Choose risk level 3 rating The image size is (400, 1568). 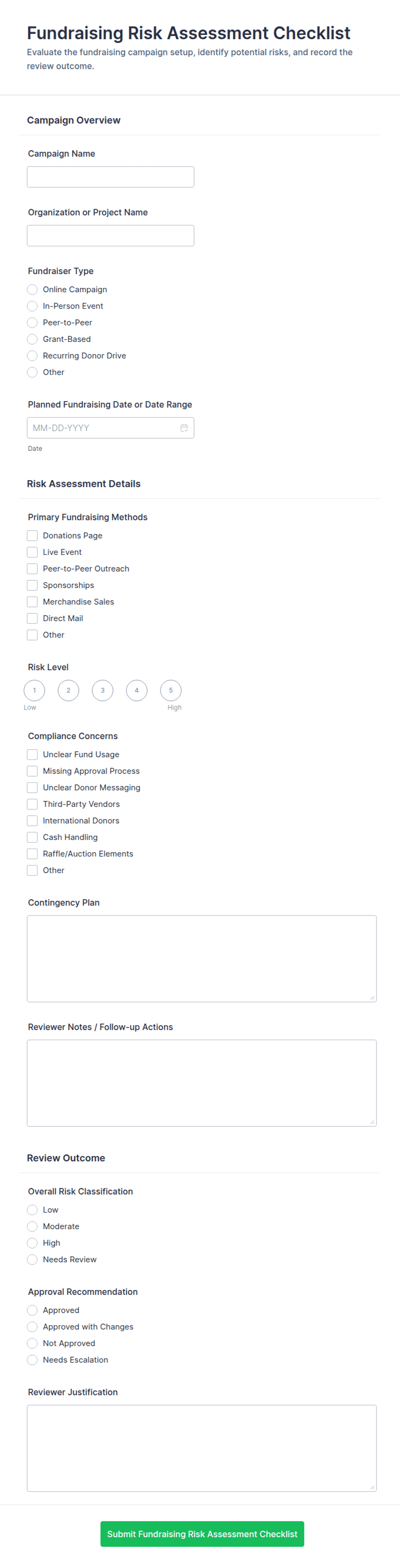(103, 690)
